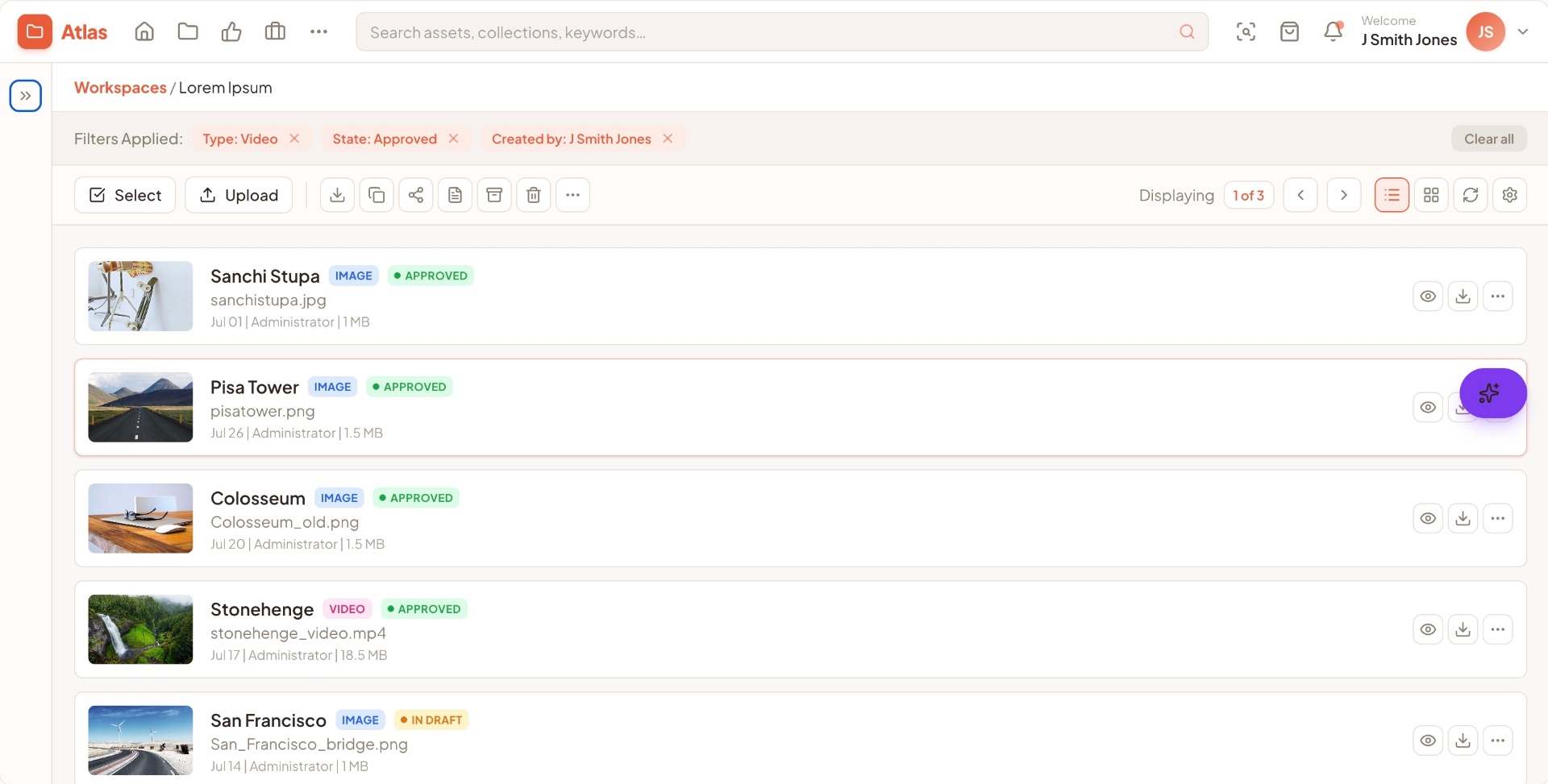Go to Home via the house icon

(x=144, y=32)
